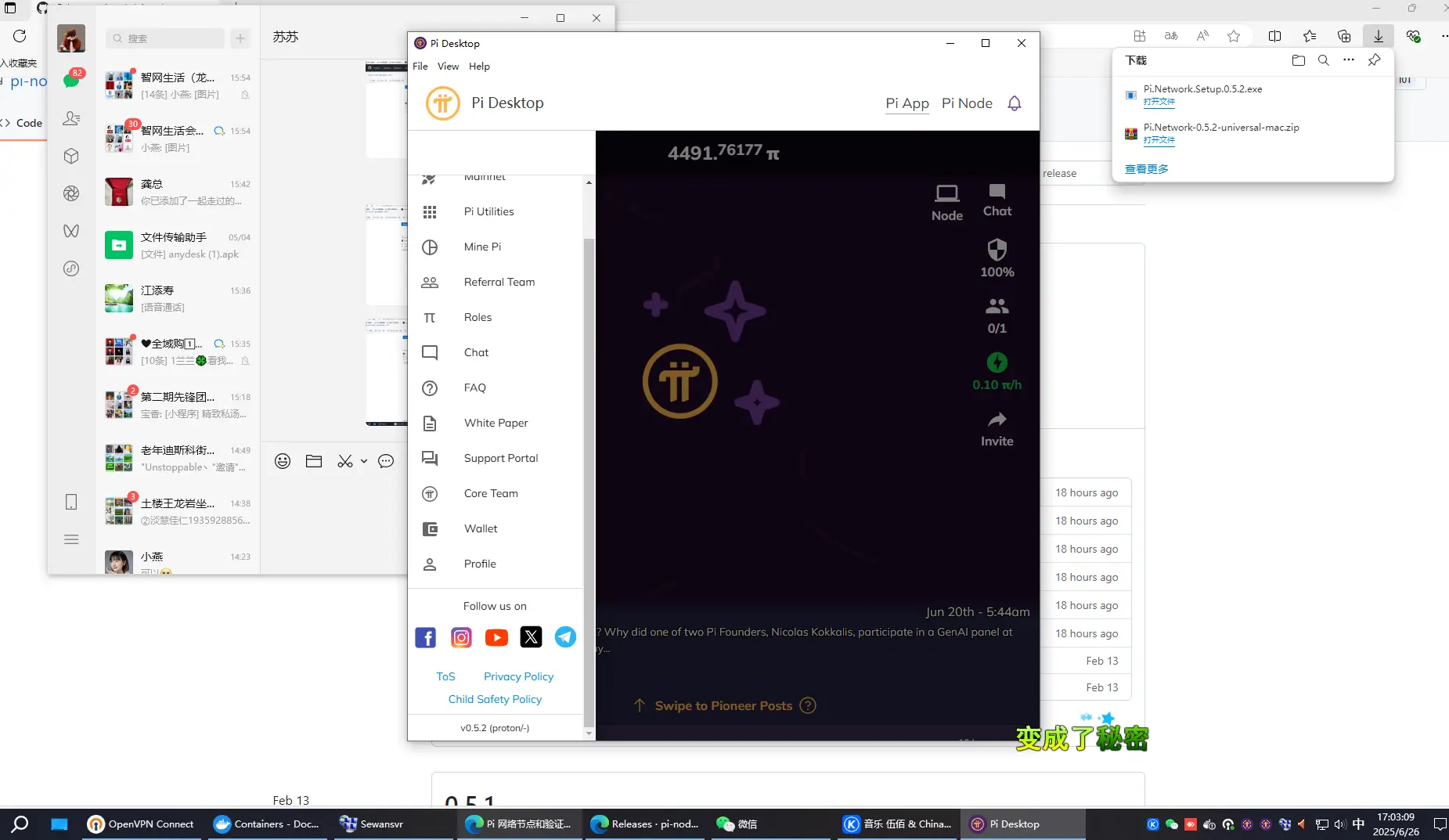Switch to the Pi Node tab
This screenshot has height=840, width=1449.
pos(967,103)
